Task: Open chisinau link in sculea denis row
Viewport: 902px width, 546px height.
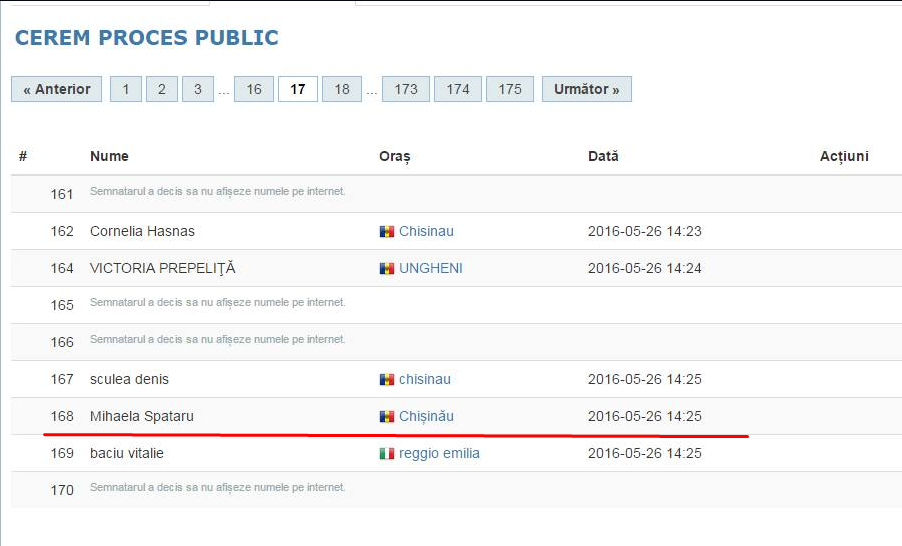Action: tap(425, 379)
